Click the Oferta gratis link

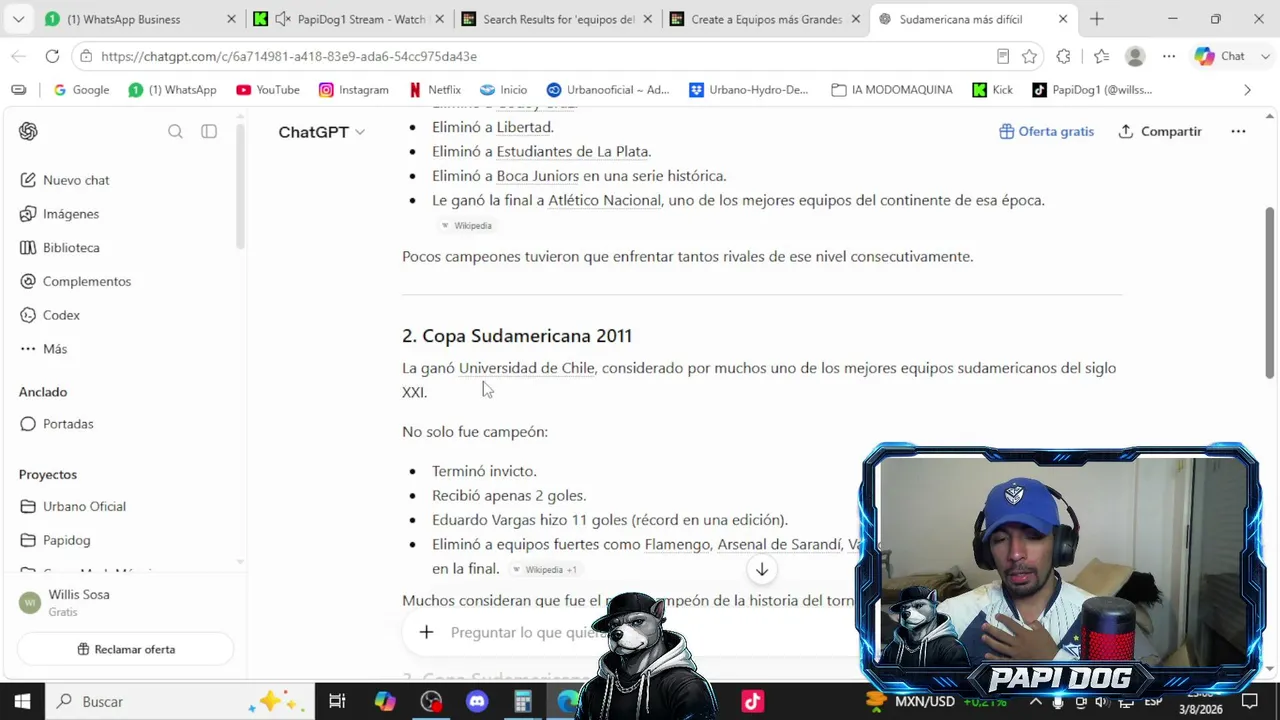(1046, 131)
